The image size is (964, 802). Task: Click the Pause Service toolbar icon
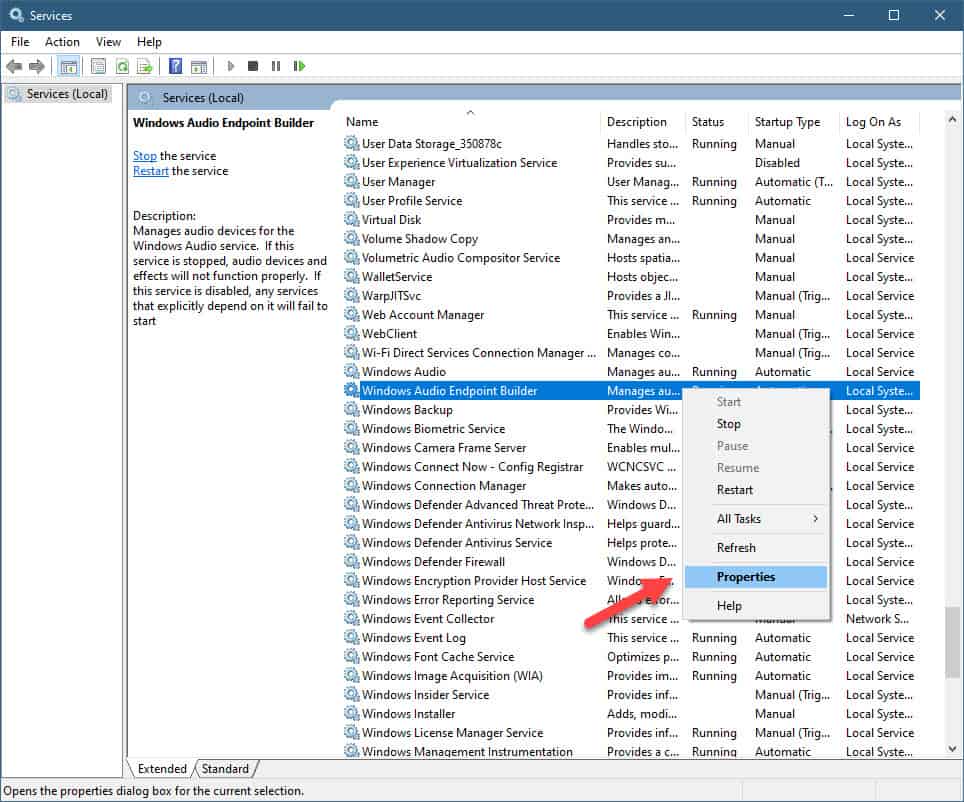coord(275,66)
